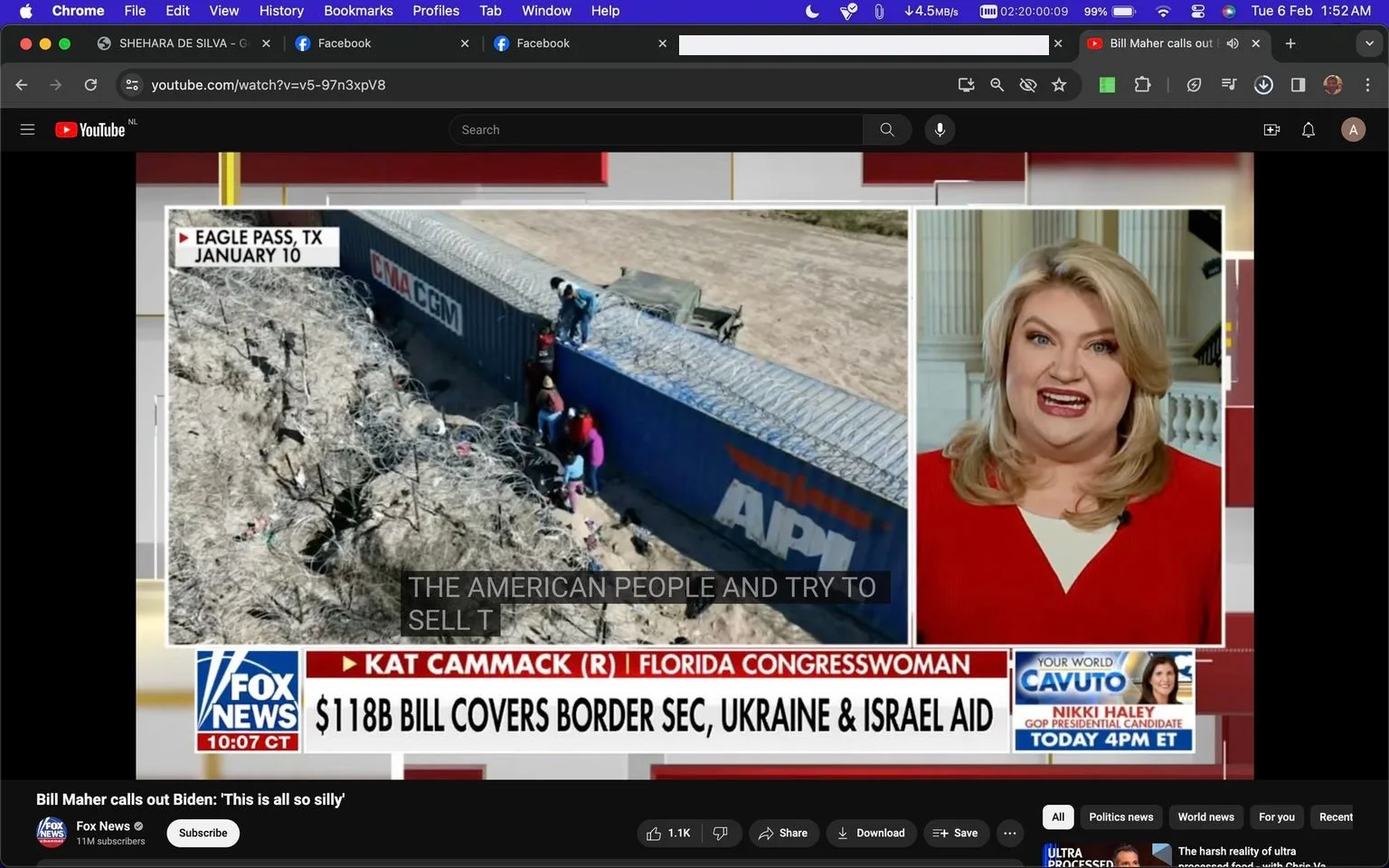1389x868 pixels.
Task: Open the YouTube hamburger guide menu
Action: coord(27,129)
